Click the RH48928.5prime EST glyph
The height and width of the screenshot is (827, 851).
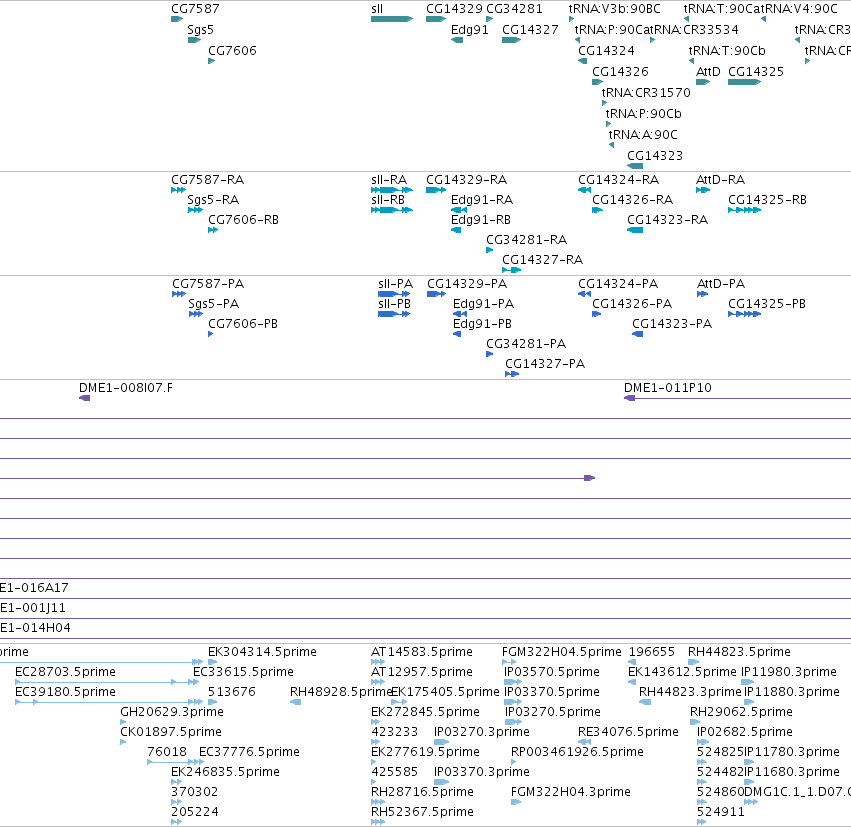[295, 702]
